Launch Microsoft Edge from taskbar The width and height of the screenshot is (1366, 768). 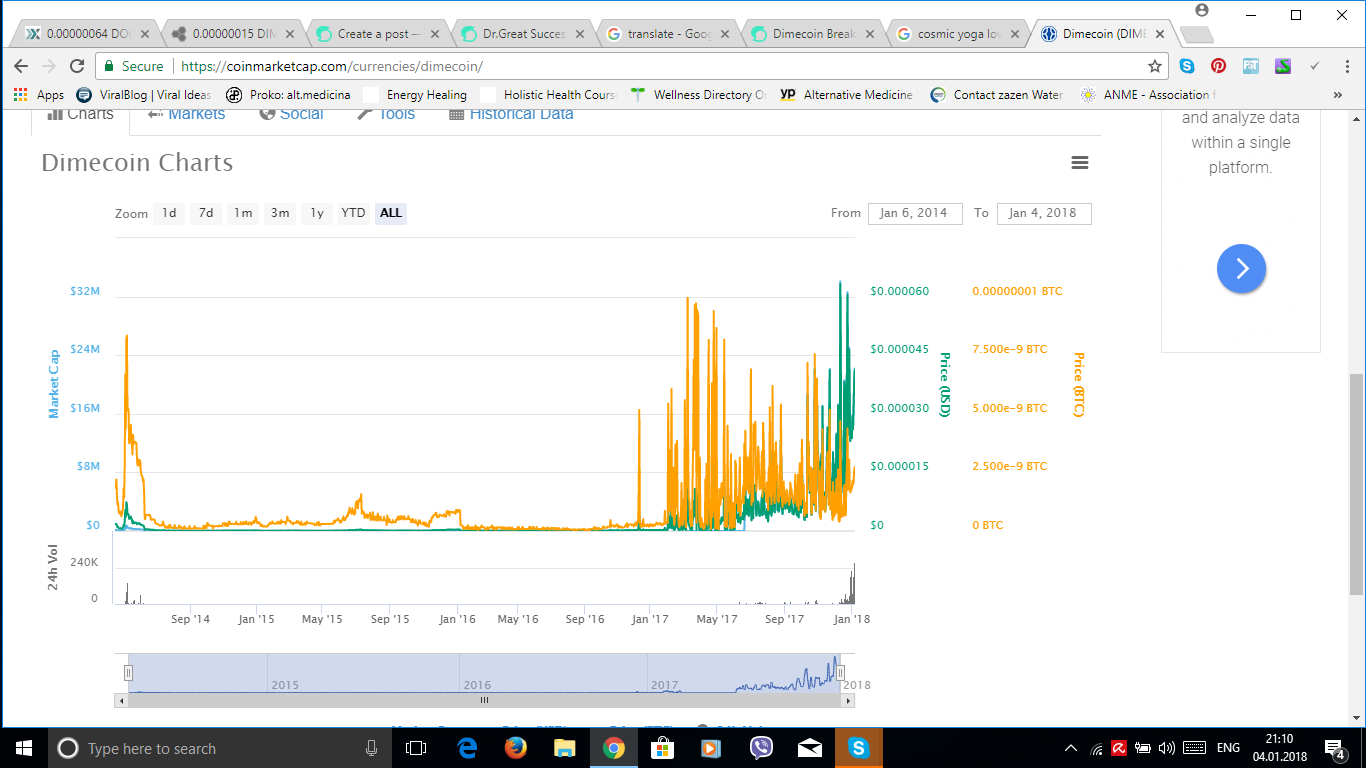click(467, 748)
